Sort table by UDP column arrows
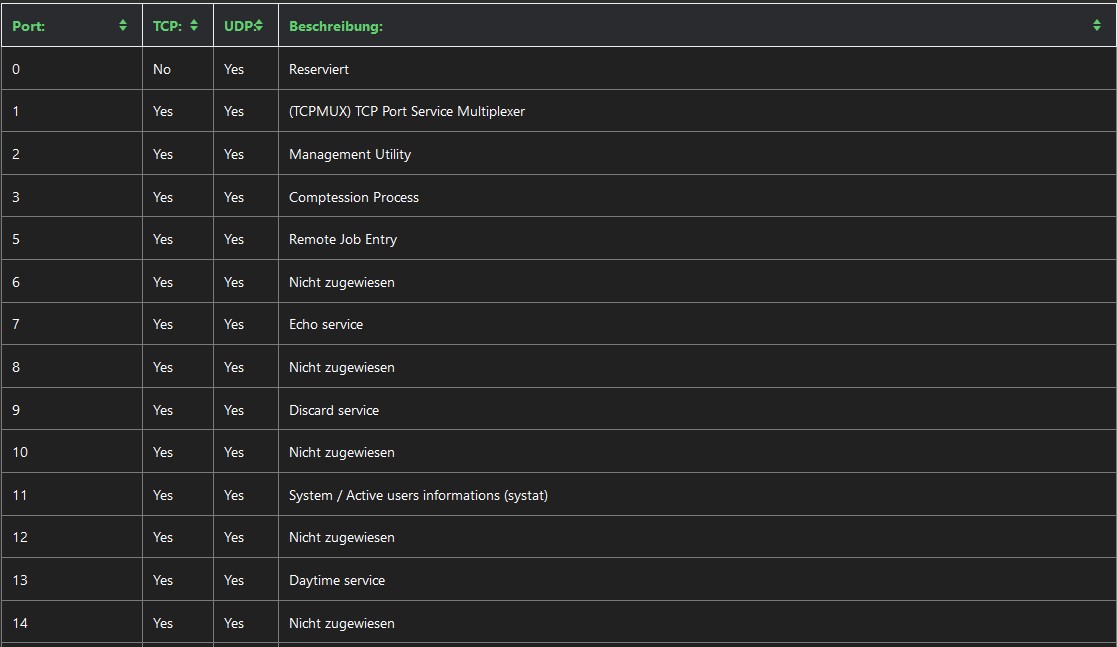 [259, 26]
